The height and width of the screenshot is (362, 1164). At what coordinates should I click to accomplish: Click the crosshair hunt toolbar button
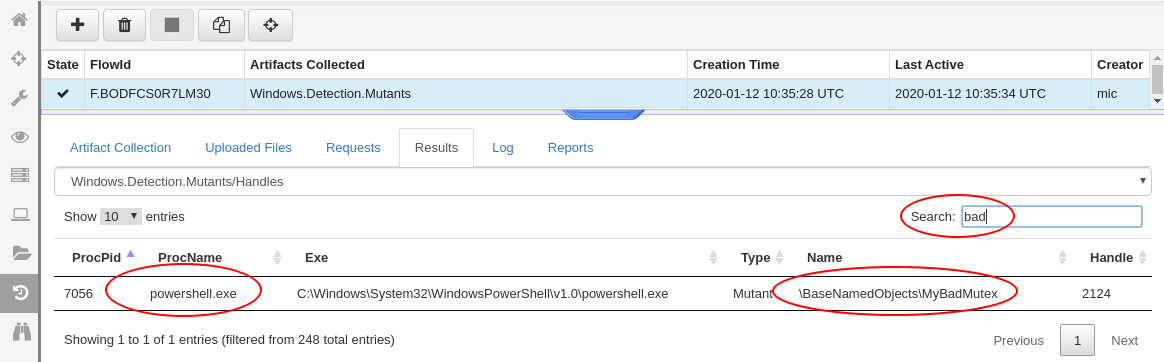pos(270,25)
